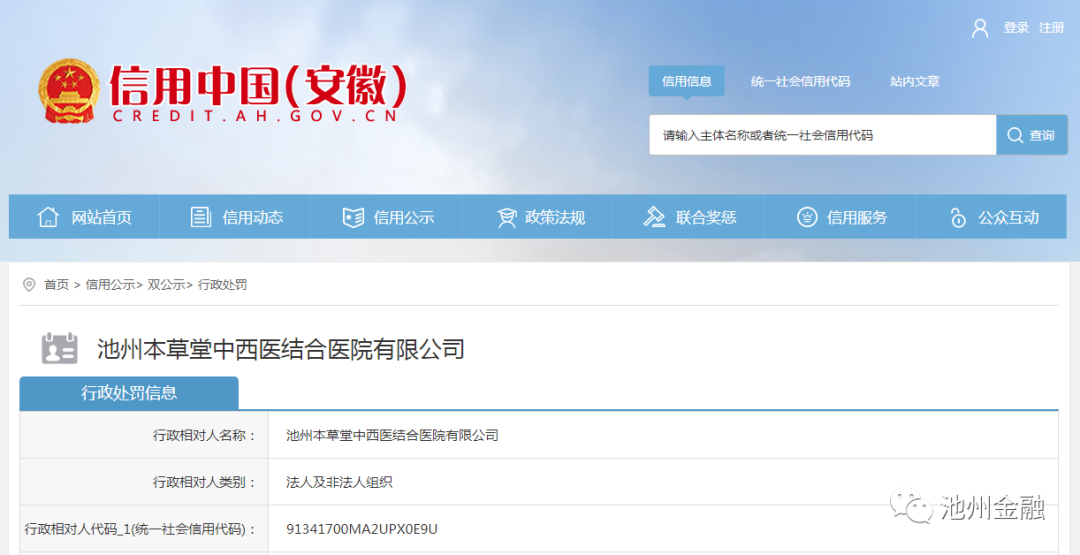Screen dimensions: 1080x555
Task: Open the 信用动态 menu label
Action: coord(253,218)
